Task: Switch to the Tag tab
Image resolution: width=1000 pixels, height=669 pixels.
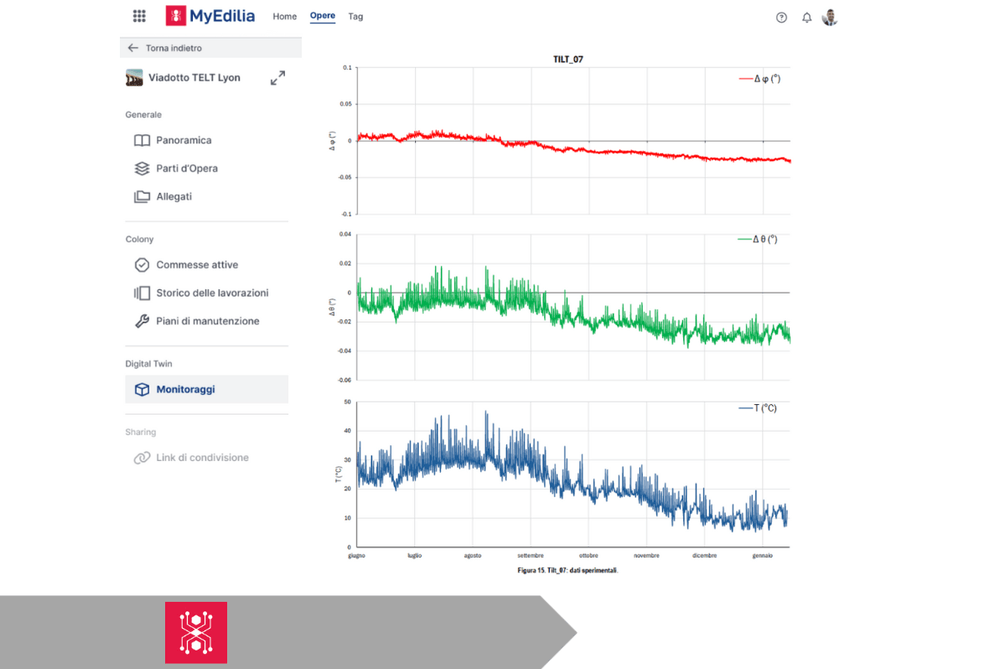Action: [356, 17]
